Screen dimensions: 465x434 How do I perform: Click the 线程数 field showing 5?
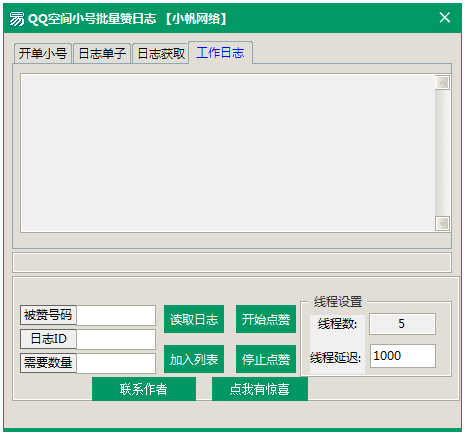402,324
